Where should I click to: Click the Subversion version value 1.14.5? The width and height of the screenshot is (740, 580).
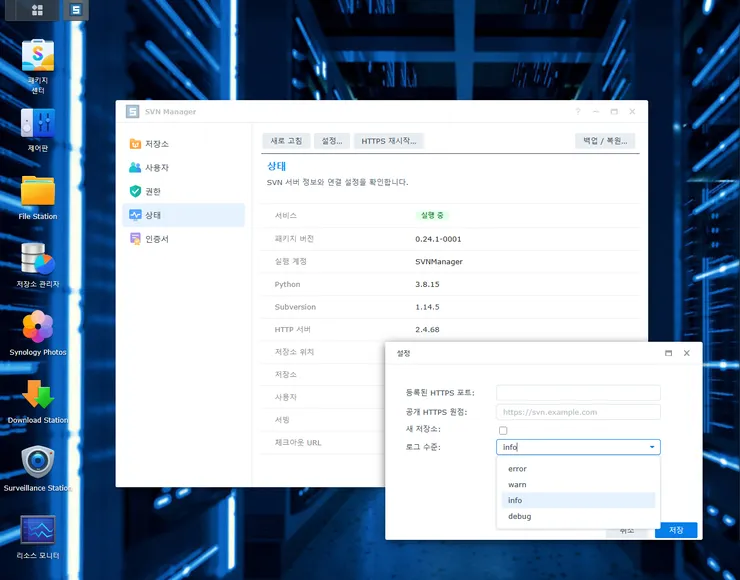tap(427, 307)
